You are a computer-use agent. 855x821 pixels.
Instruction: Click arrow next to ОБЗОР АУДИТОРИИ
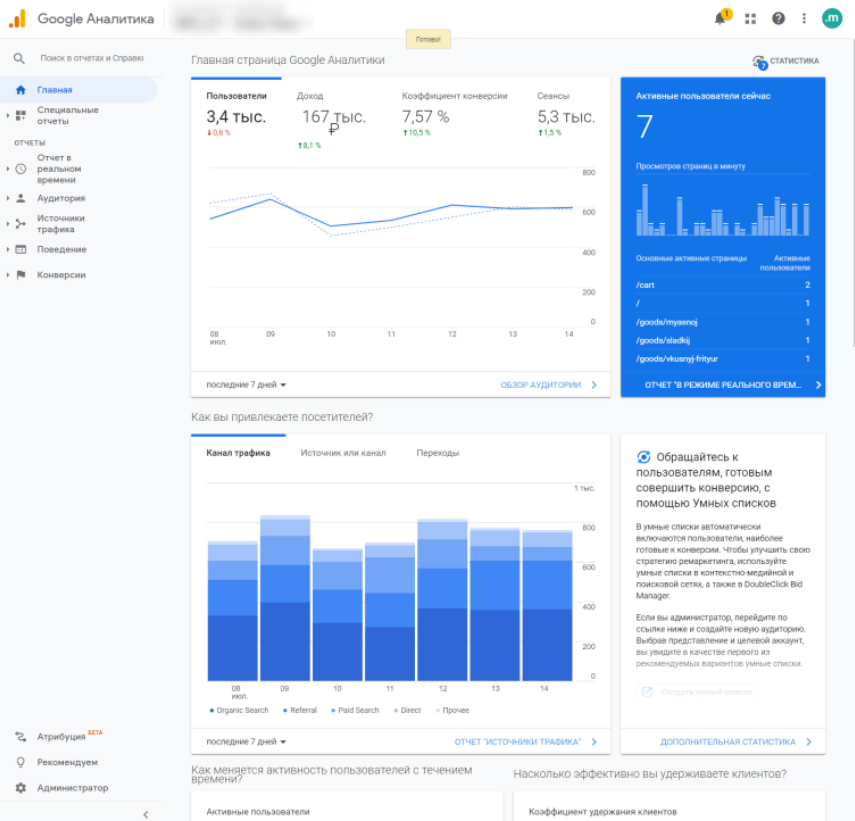(594, 385)
